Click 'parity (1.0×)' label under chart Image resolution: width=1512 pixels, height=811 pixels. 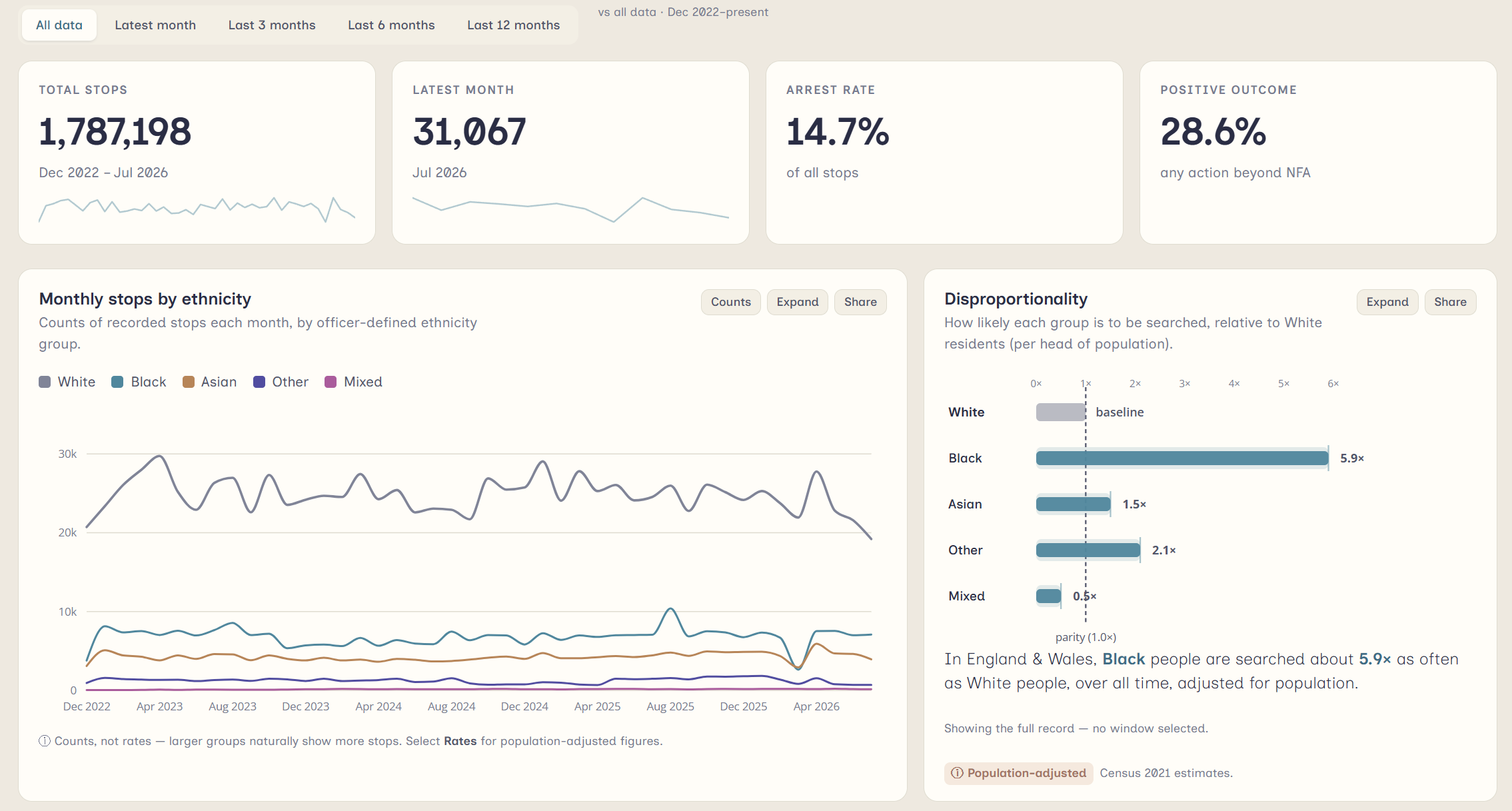click(1086, 637)
